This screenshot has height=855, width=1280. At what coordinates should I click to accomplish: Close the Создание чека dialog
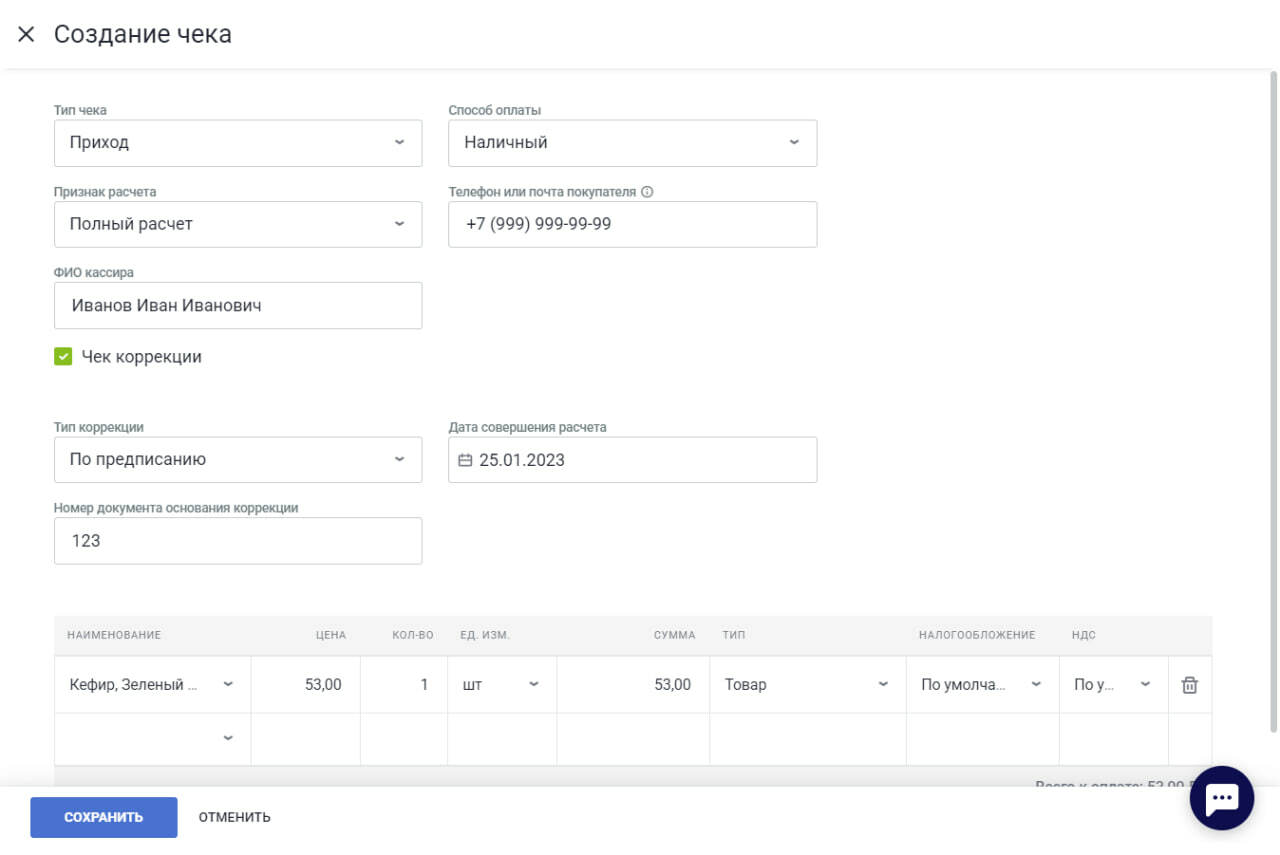pos(26,34)
